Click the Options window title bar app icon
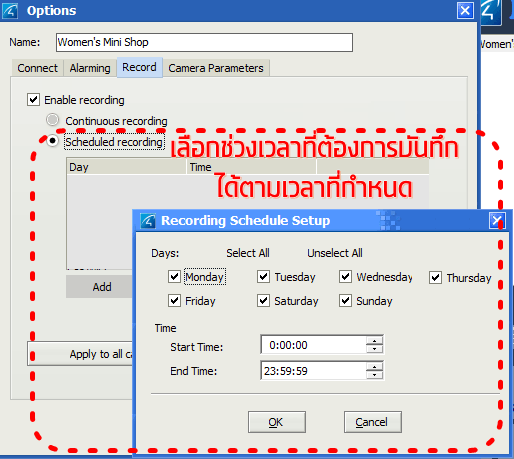This screenshot has height=459, width=514. (10, 11)
